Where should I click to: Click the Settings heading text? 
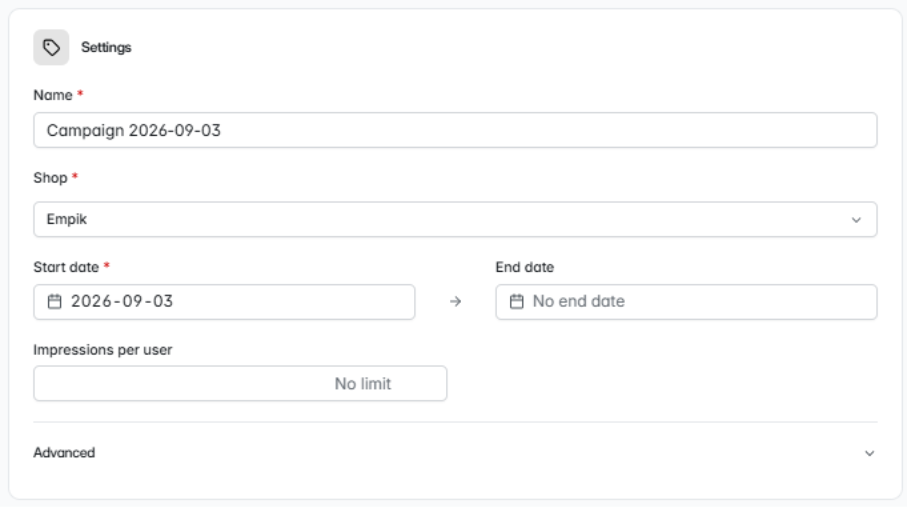tap(106, 47)
